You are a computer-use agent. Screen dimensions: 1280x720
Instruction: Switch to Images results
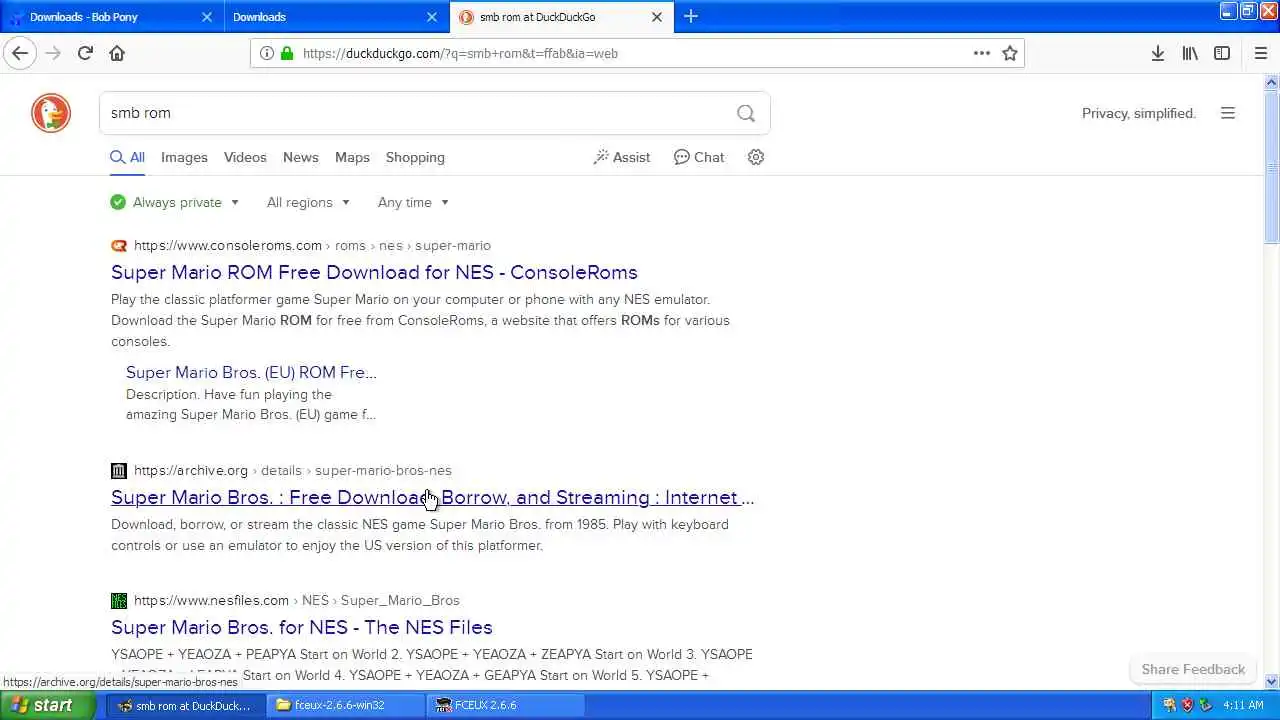coord(184,157)
